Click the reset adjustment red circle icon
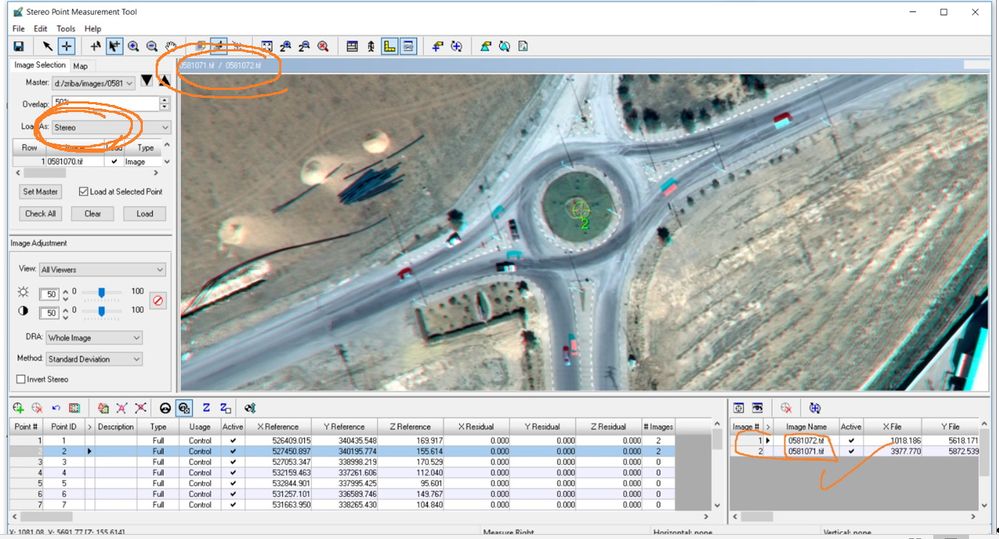The width and height of the screenshot is (999, 539). (158, 300)
